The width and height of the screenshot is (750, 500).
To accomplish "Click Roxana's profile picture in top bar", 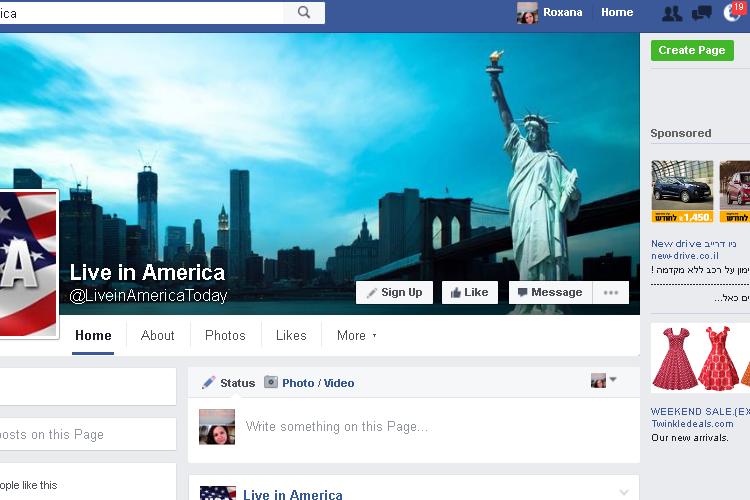I will pos(527,13).
